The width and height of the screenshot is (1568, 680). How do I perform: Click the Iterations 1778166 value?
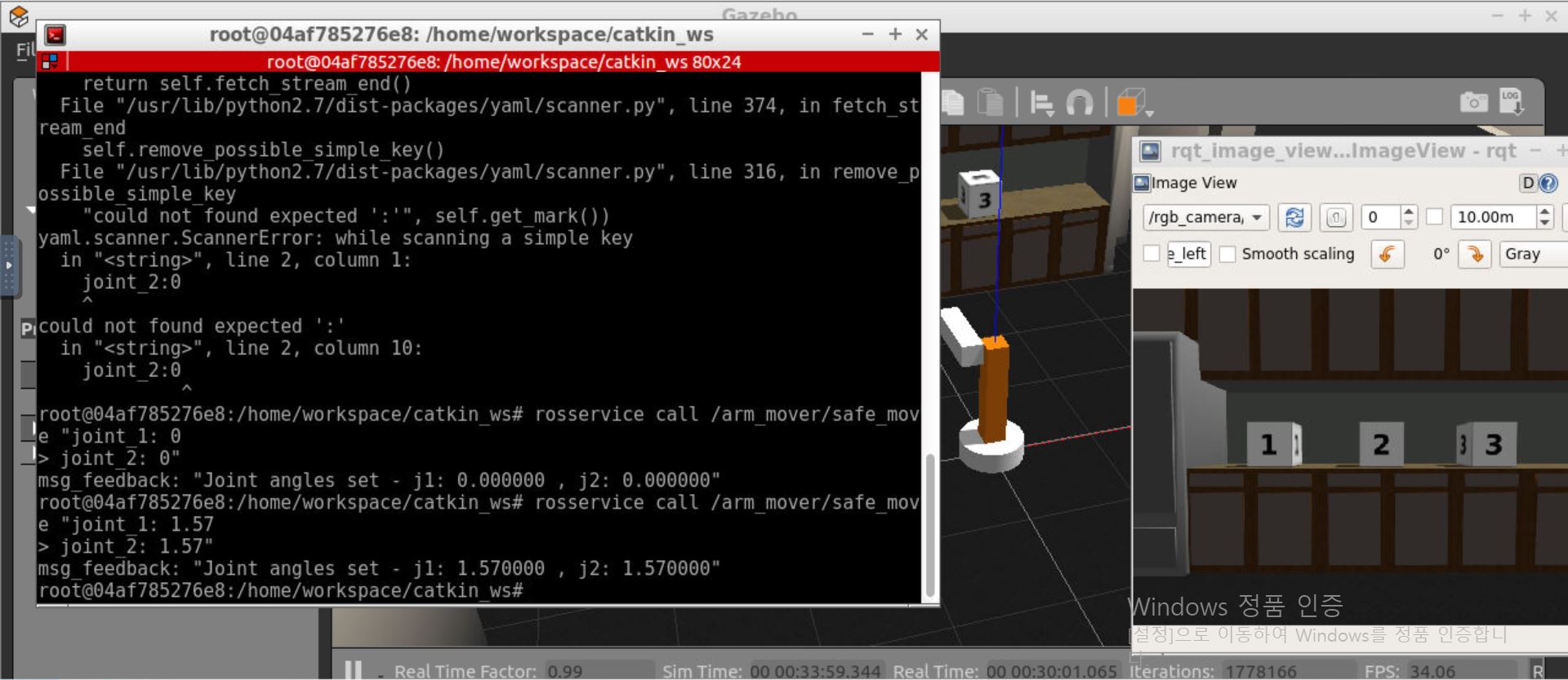(x=1261, y=671)
